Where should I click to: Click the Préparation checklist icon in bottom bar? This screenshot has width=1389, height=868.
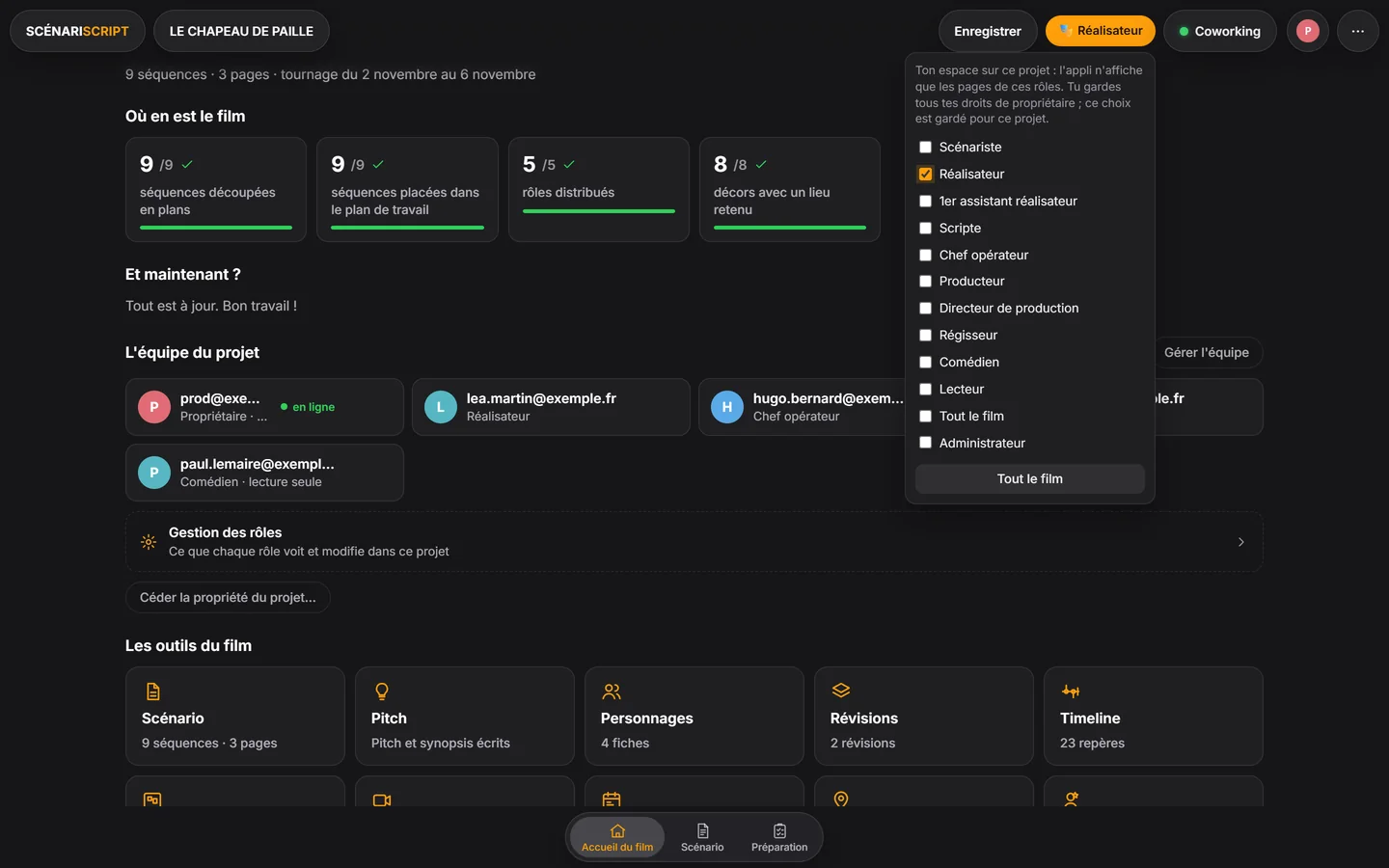tap(779, 831)
